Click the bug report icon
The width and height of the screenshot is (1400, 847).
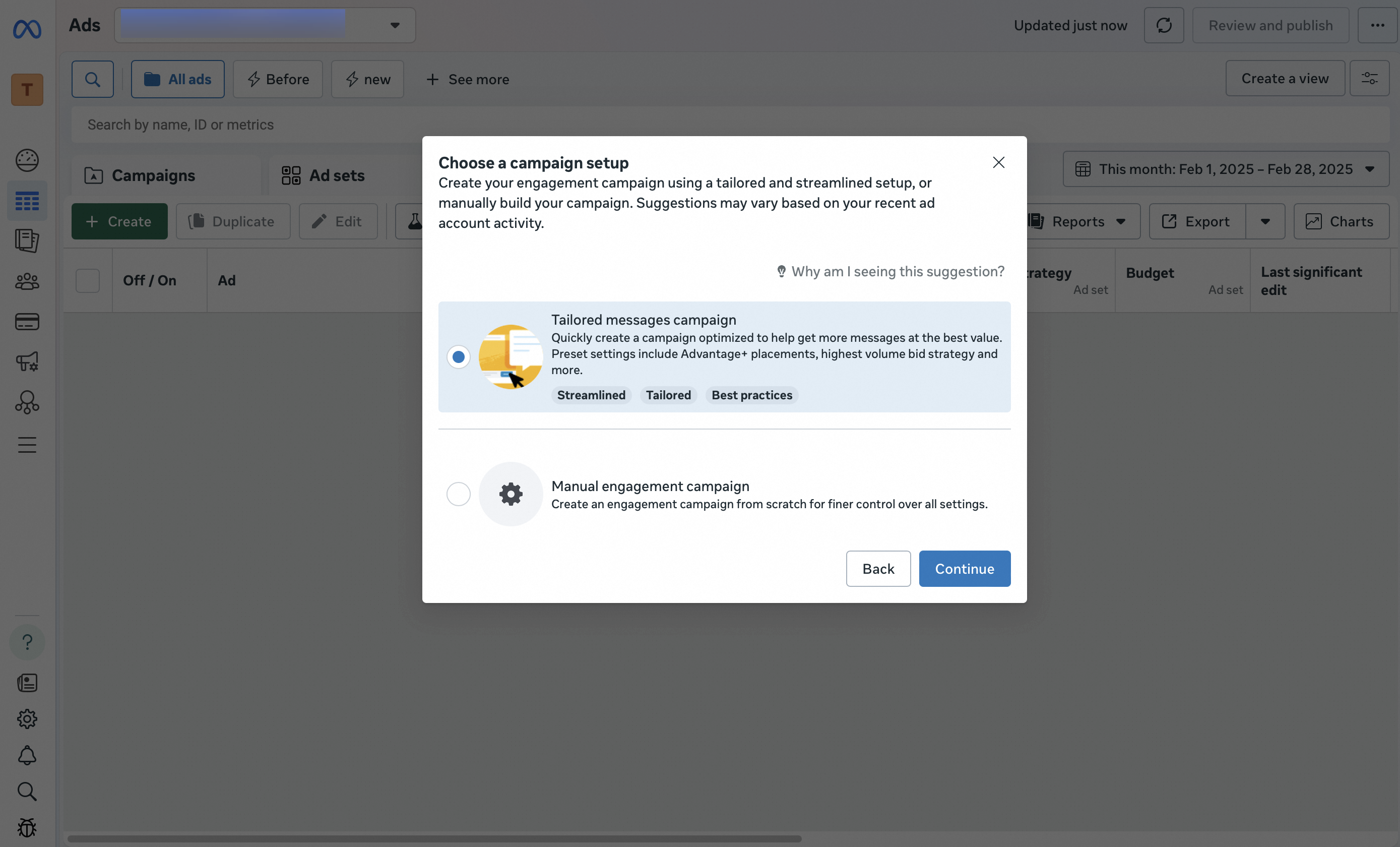coord(27,828)
